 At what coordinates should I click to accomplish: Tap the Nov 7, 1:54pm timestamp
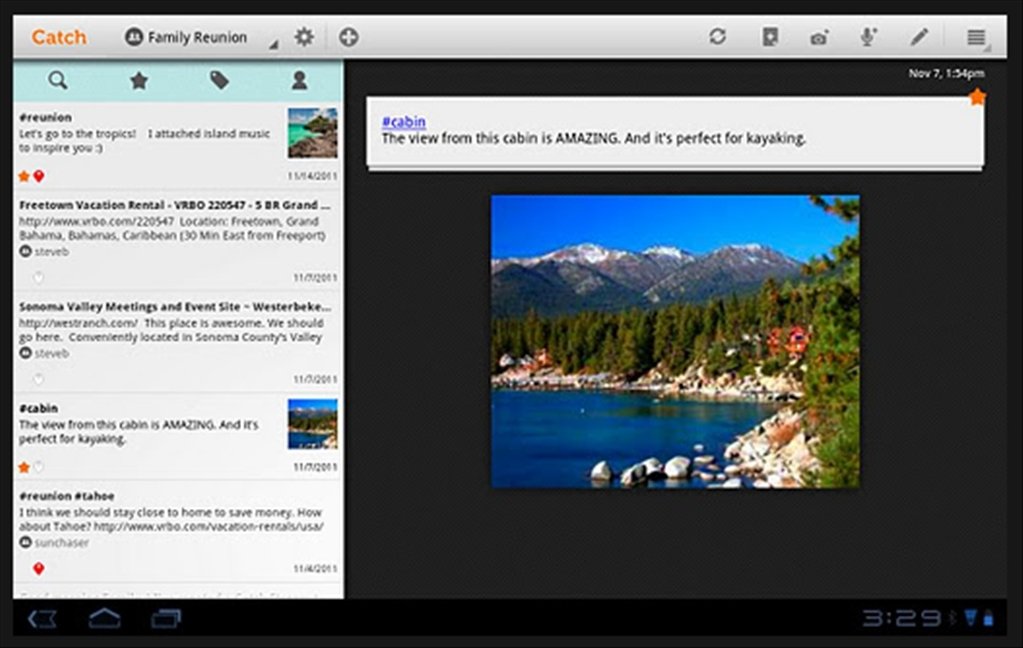click(x=946, y=74)
